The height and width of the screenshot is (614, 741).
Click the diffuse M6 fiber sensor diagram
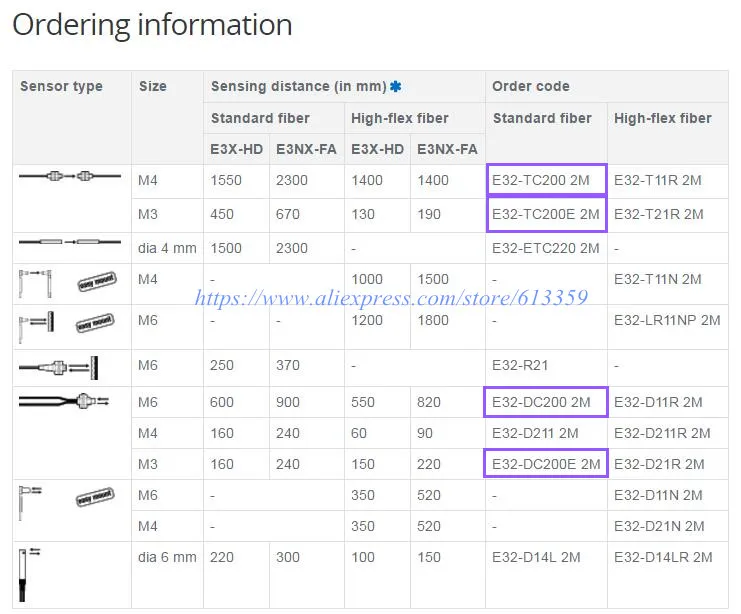point(64,401)
